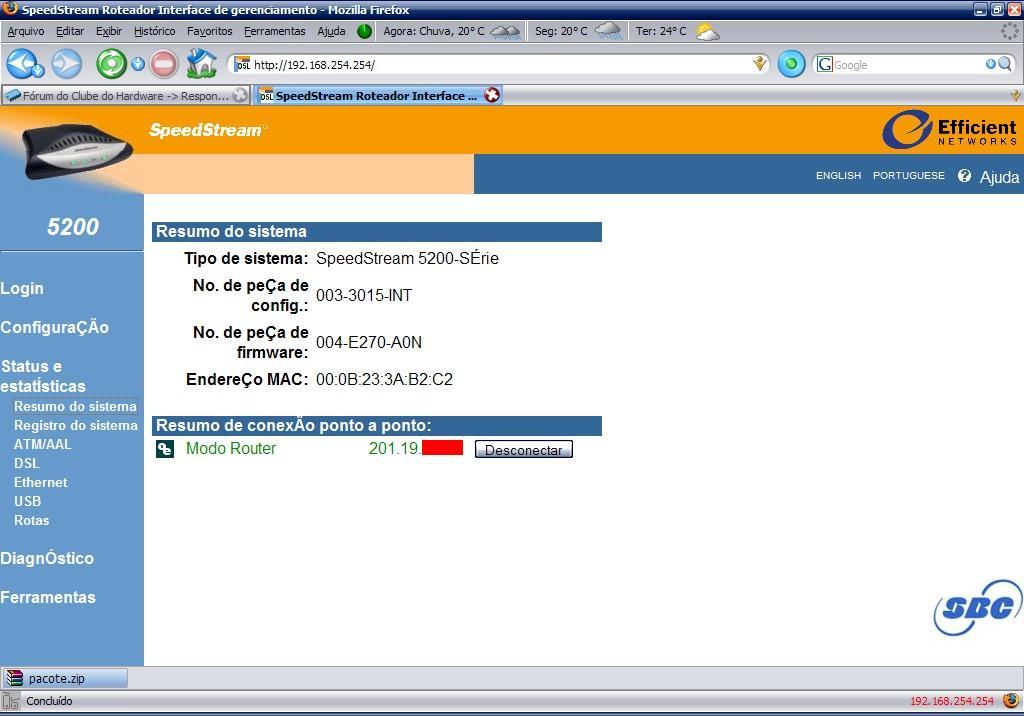Viewport: 1024px width, 716px height.
Task: Open Ethernet statistics link
Action: tap(40, 482)
